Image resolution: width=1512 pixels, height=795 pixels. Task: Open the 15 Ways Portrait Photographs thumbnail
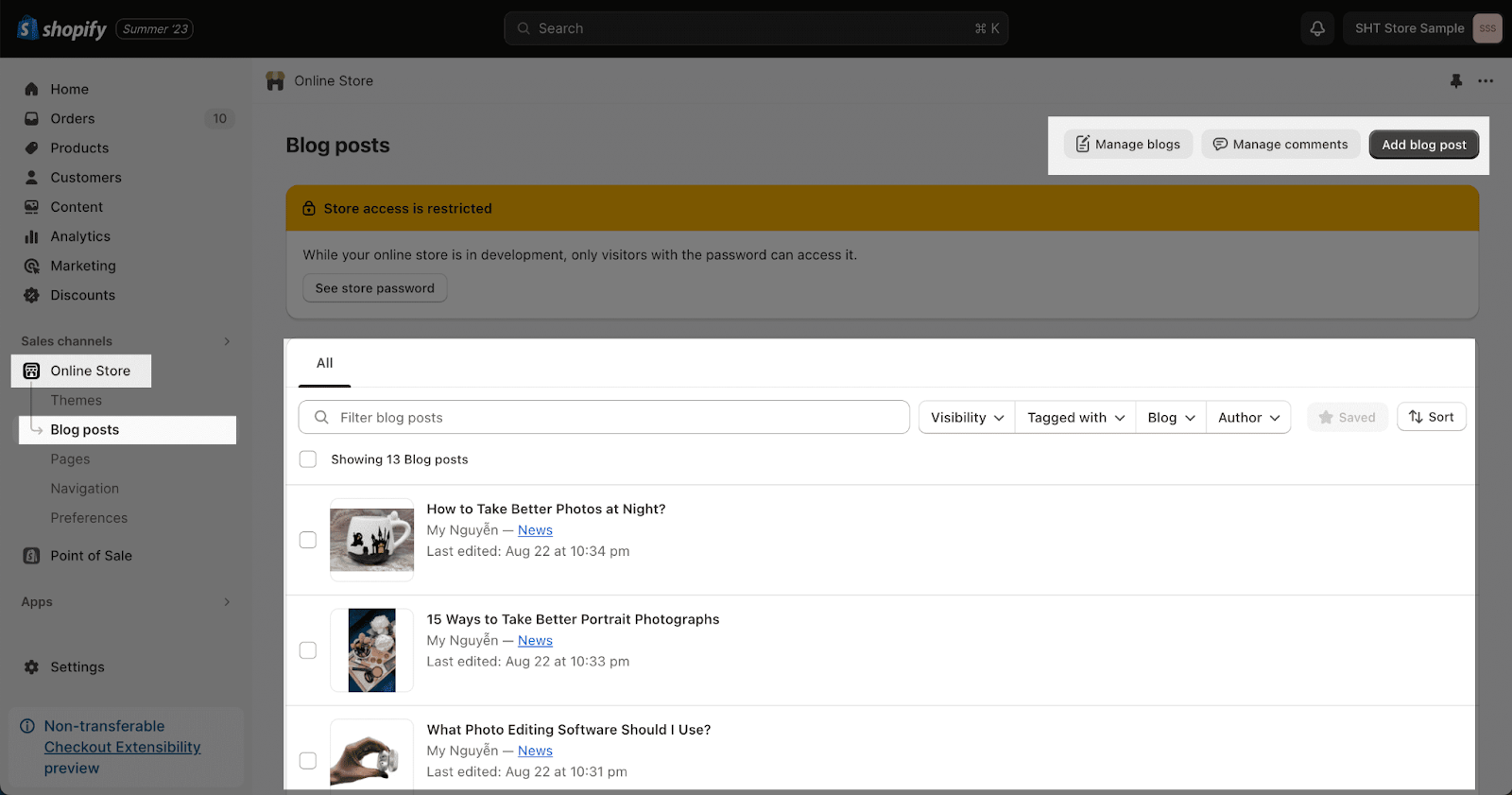pos(372,650)
